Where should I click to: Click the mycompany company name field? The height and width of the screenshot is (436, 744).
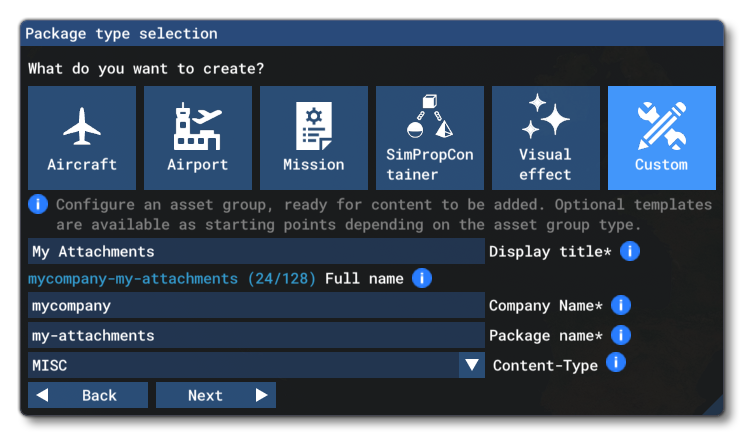point(255,305)
